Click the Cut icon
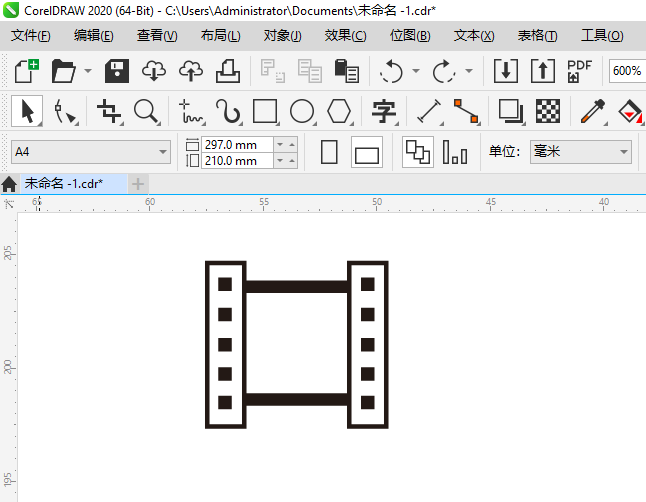The height and width of the screenshot is (502, 646). (x=272, y=71)
